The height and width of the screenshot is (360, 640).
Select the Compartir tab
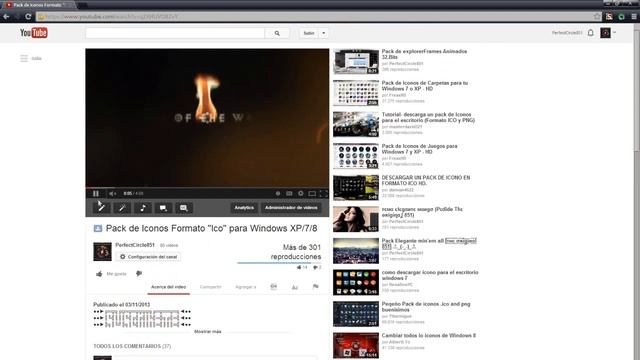pyautogui.click(x=211, y=287)
